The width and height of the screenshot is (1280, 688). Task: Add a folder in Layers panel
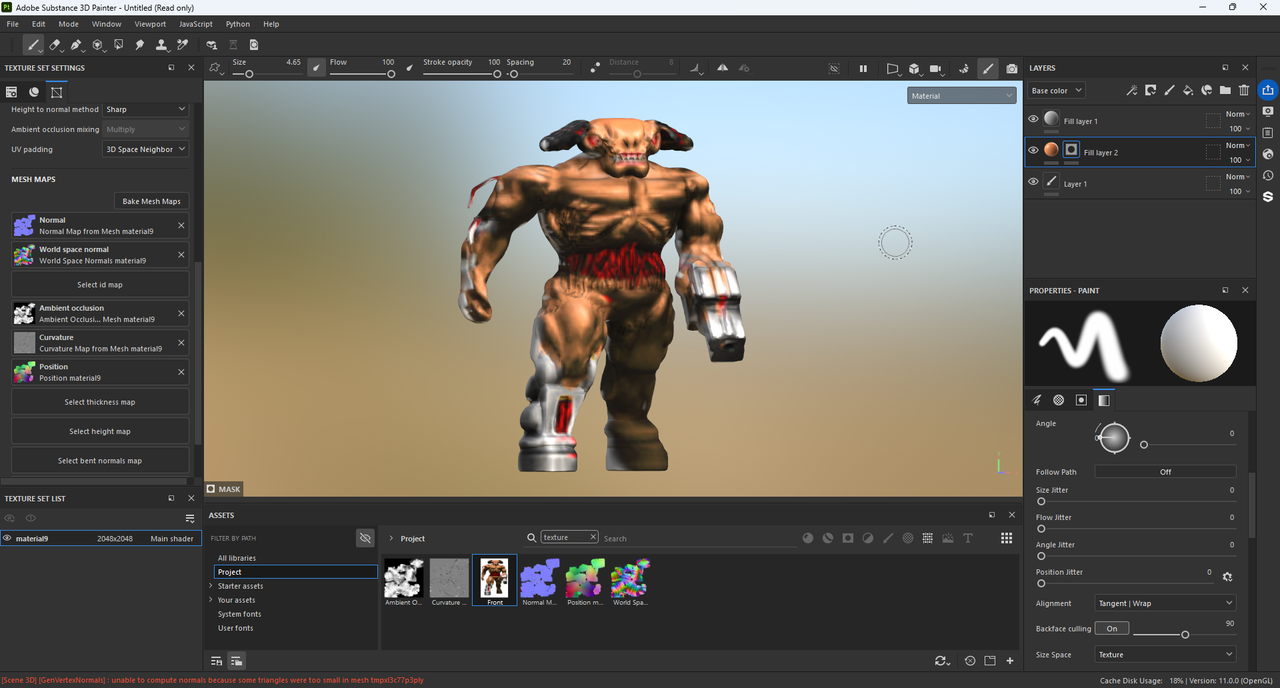point(1225,90)
